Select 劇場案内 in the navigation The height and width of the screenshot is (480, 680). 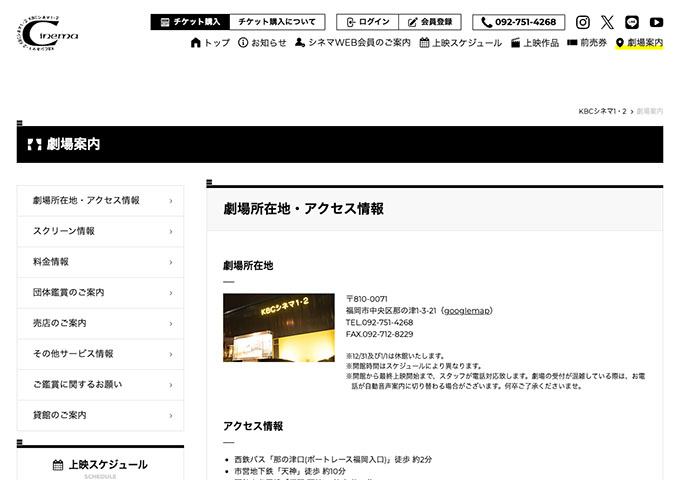pyautogui.click(x=639, y=42)
